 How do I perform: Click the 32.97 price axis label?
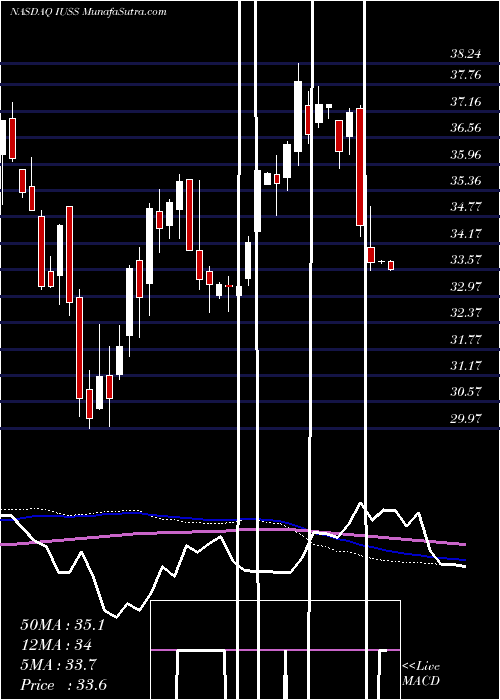coord(466,287)
